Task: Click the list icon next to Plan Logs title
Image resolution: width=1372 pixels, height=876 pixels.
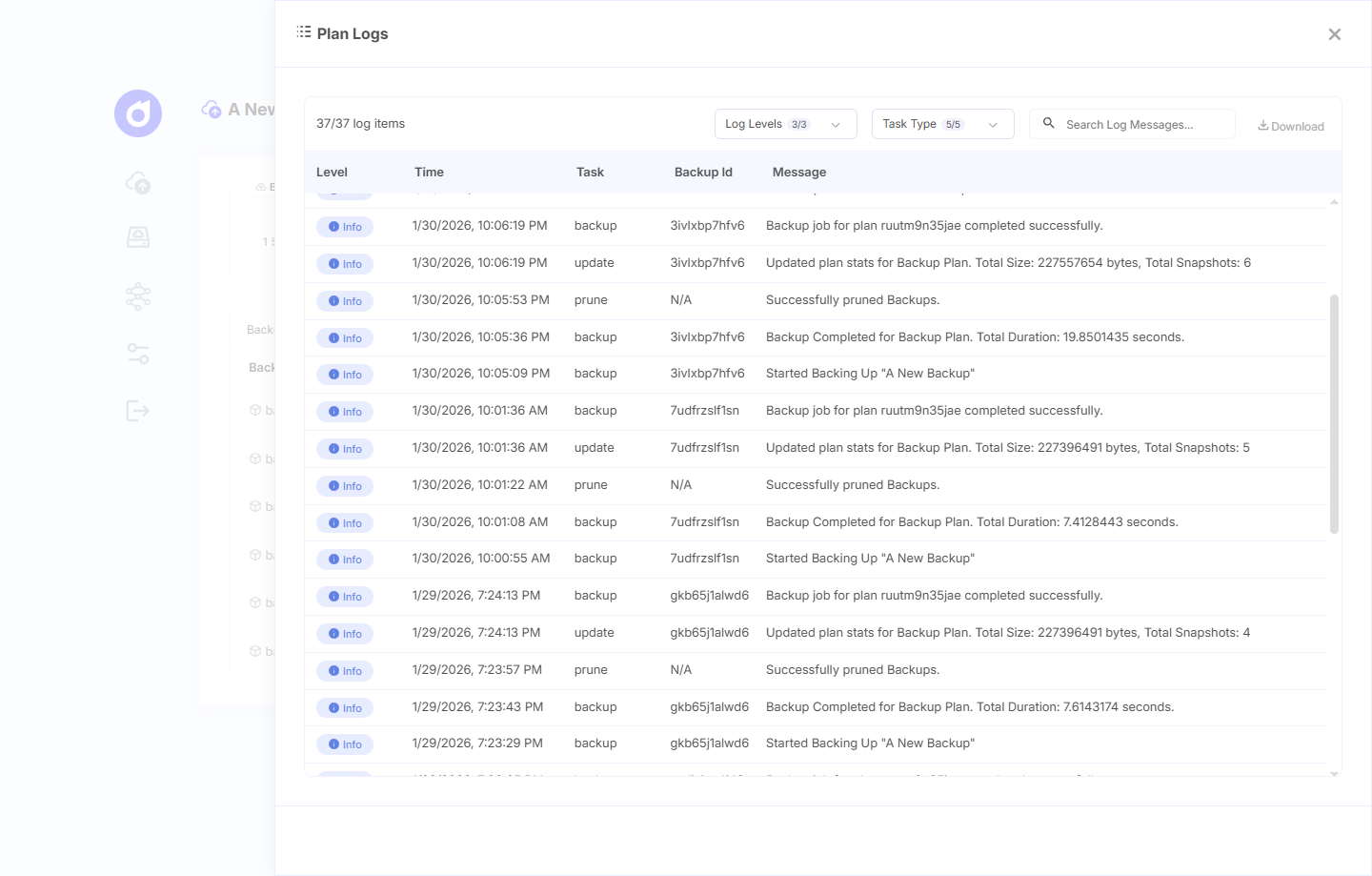Action: point(304,32)
